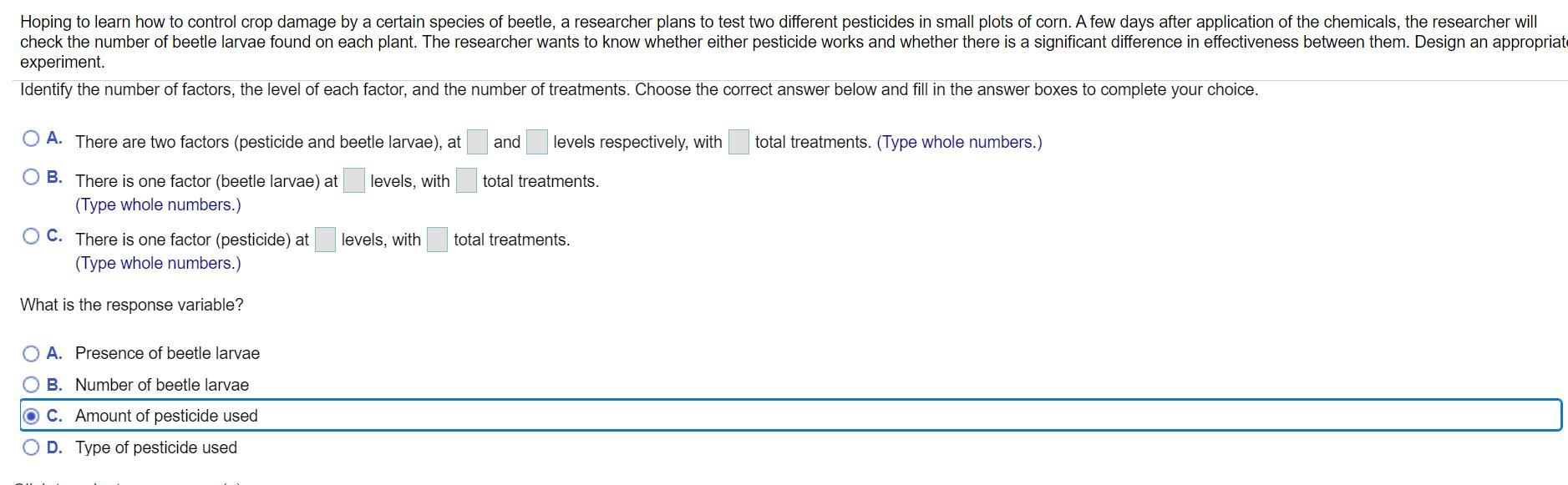Choose 'Type of pesticide used' answer
The image size is (1568, 485).
[31, 447]
